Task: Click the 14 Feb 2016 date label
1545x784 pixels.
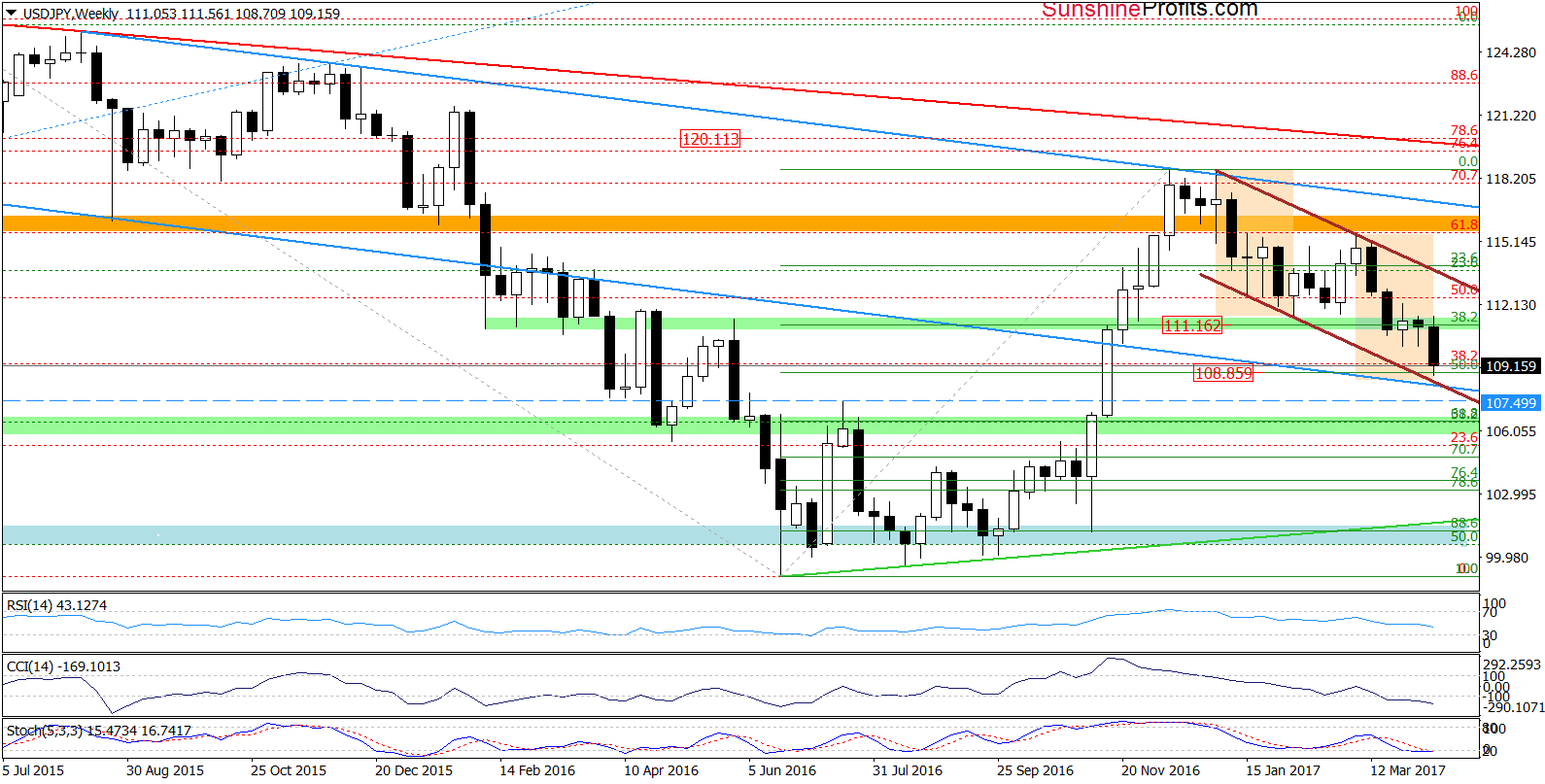Action: 537,770
